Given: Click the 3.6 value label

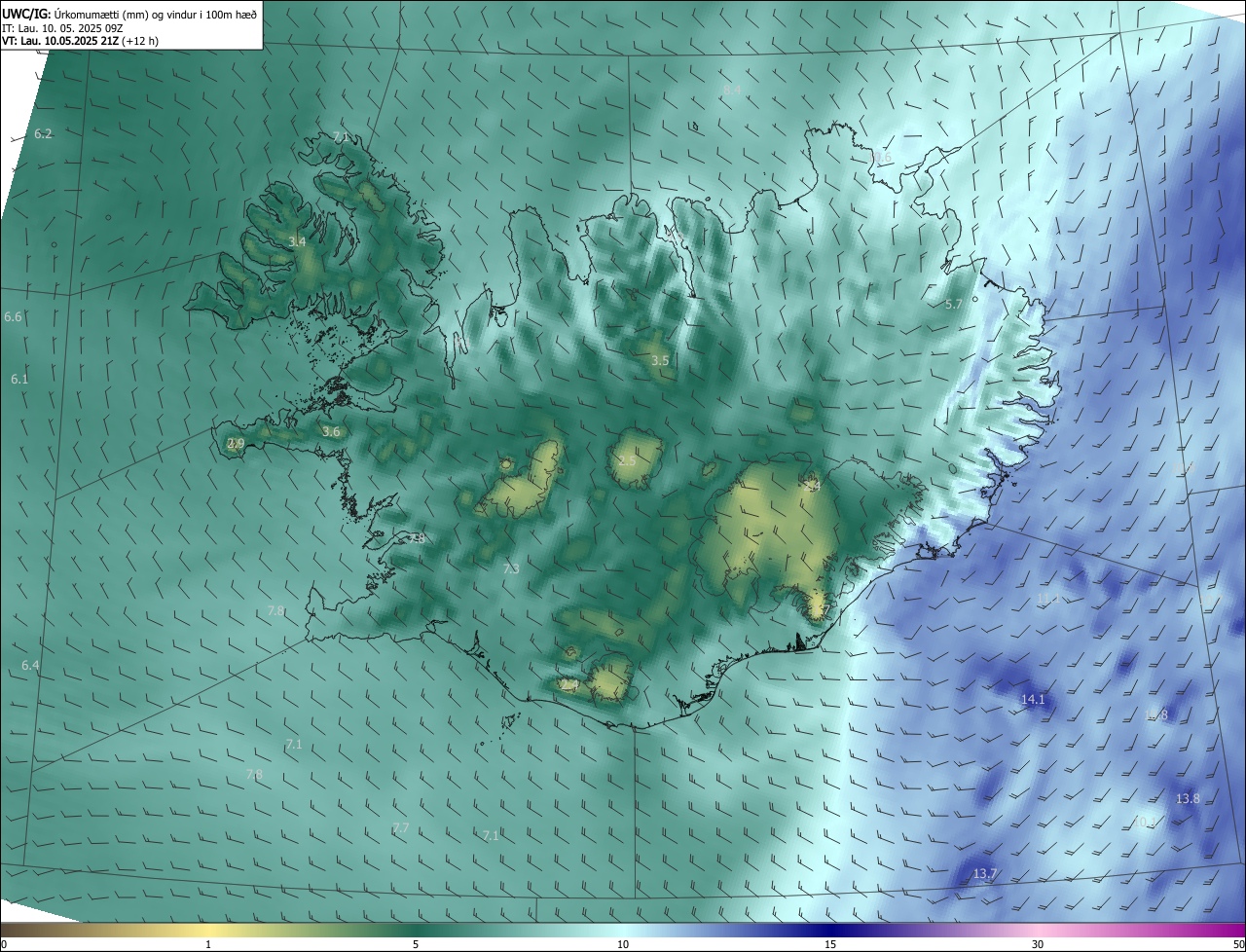Looking at the screenshot, I should [331, 431].
